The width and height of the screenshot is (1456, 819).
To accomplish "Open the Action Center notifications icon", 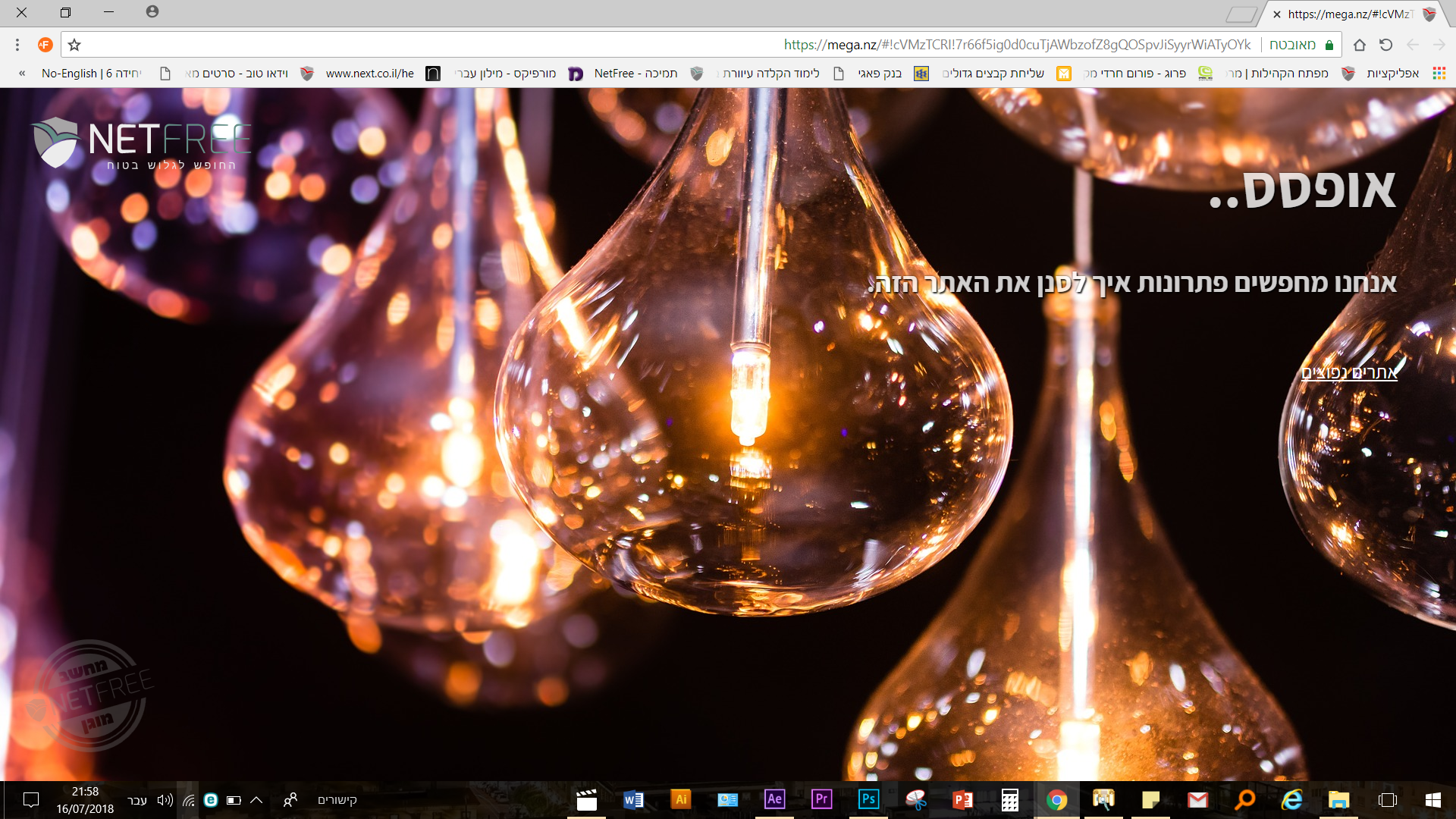I will [31, 800].
